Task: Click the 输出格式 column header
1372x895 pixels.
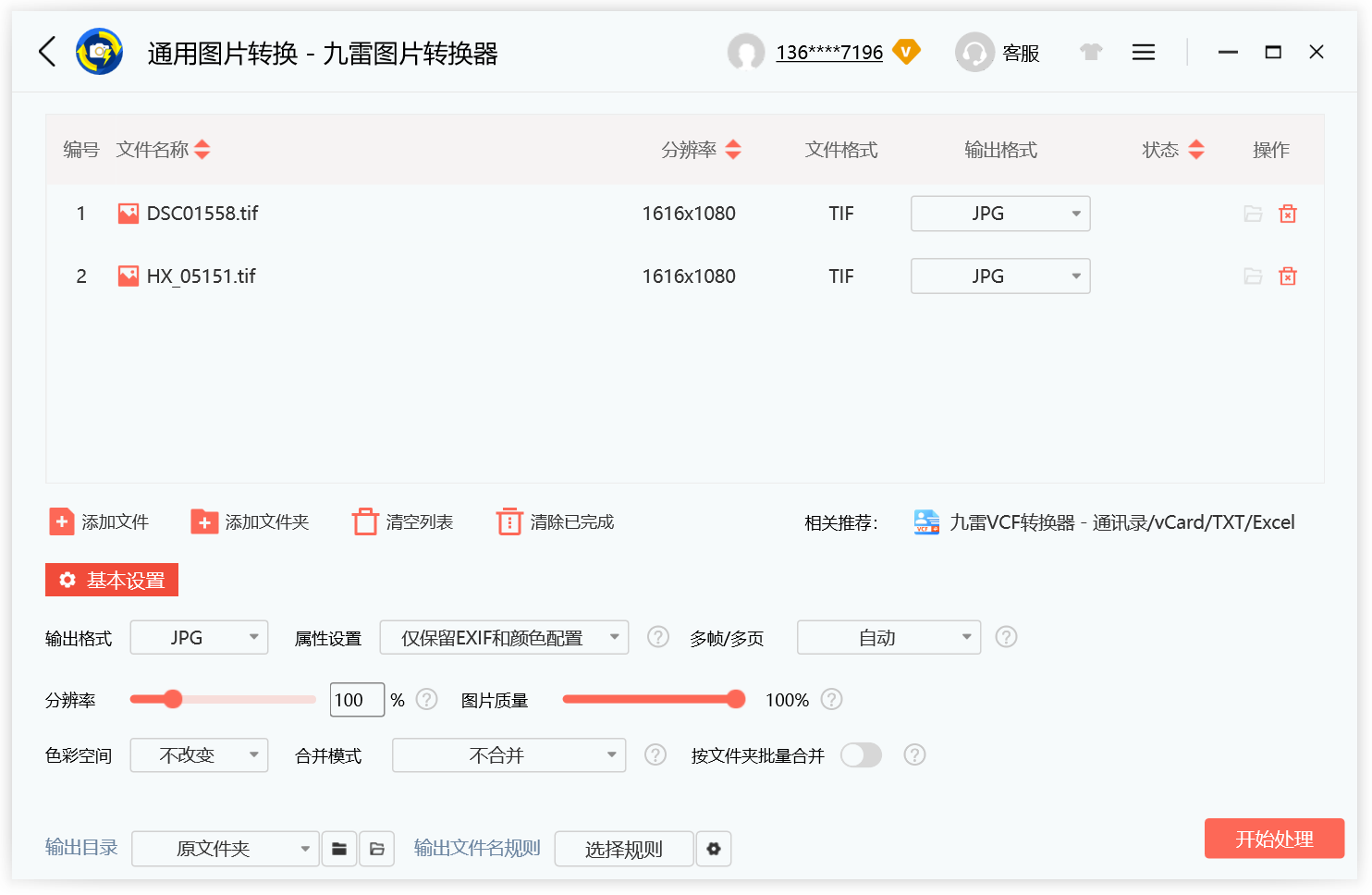Action: click(1000, 150)
